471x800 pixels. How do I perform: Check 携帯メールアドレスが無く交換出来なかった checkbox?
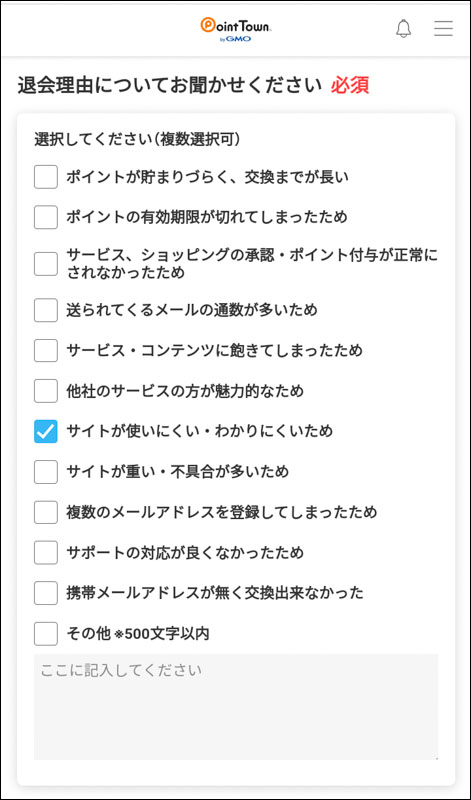[x=46, y=593]
